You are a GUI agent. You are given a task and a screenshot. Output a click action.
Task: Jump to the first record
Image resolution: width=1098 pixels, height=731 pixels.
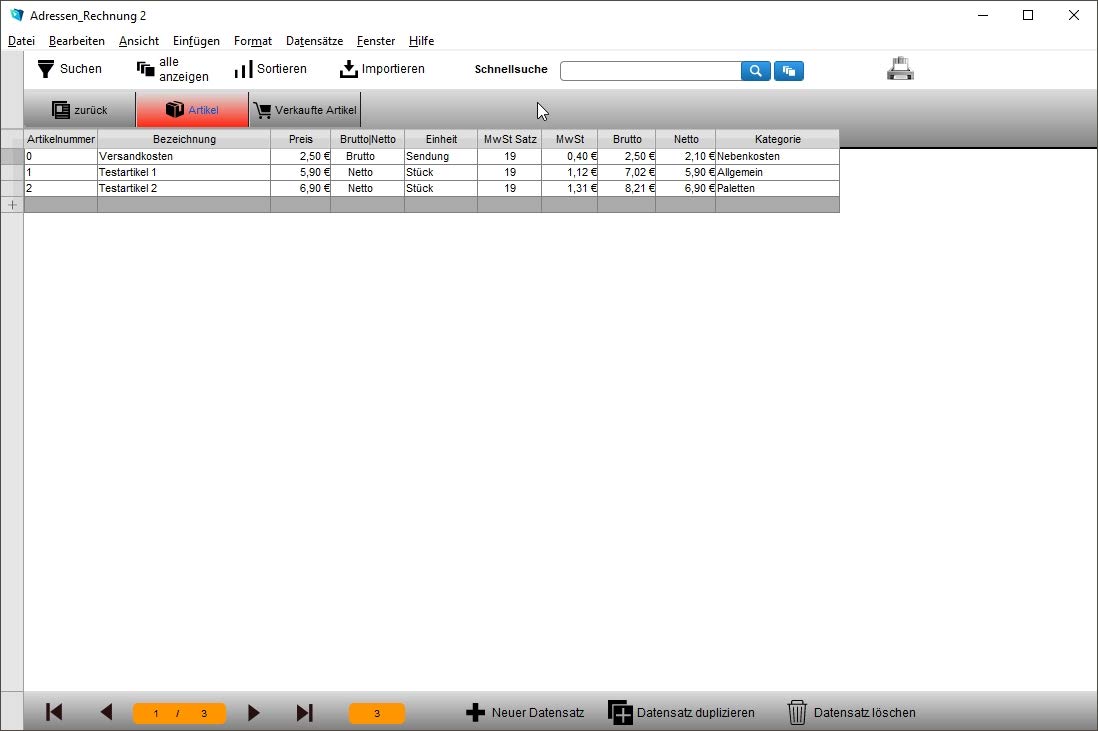click(x=54, y=712)
